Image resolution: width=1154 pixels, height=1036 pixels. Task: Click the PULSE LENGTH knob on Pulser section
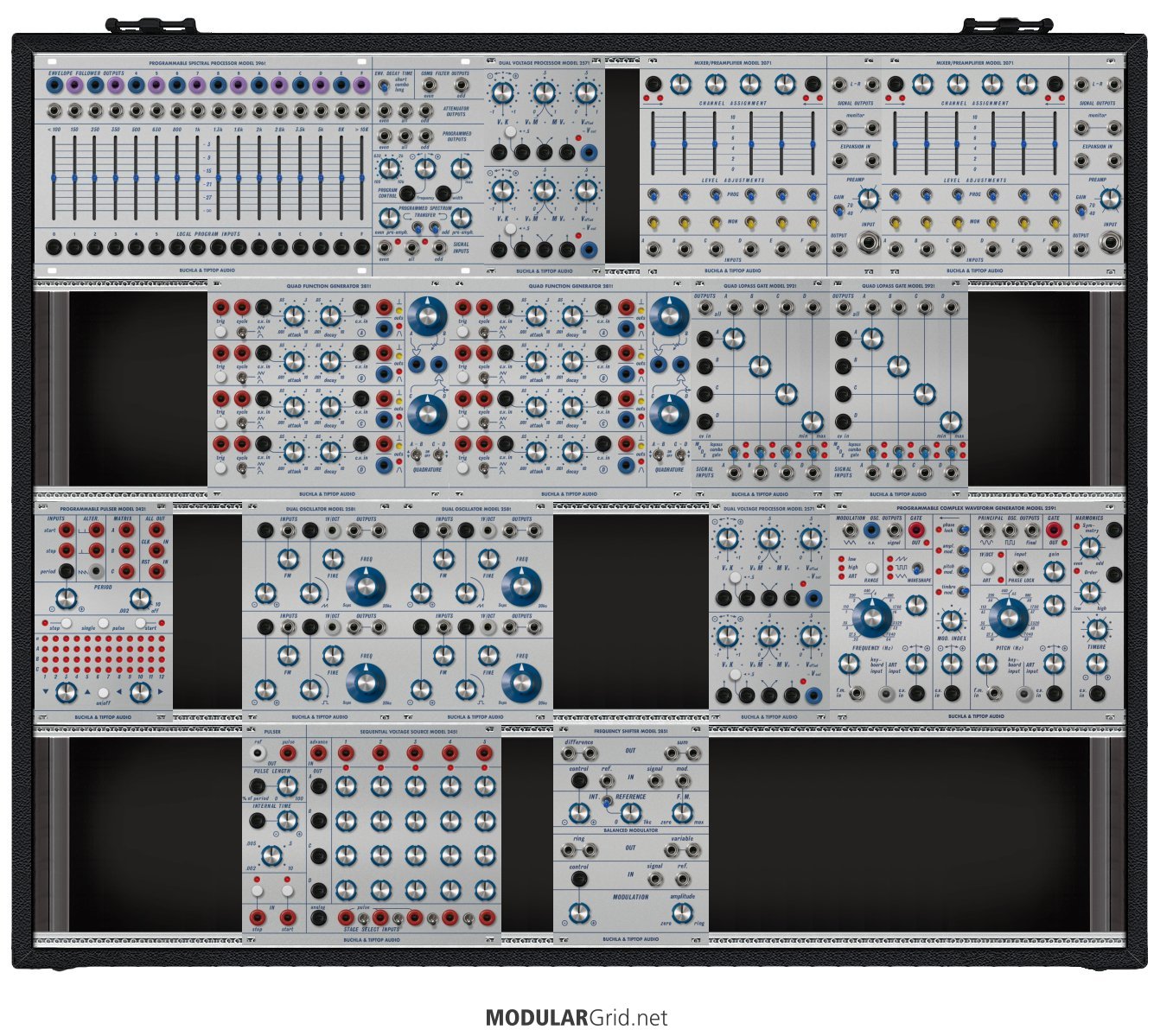tap(288, 786)
